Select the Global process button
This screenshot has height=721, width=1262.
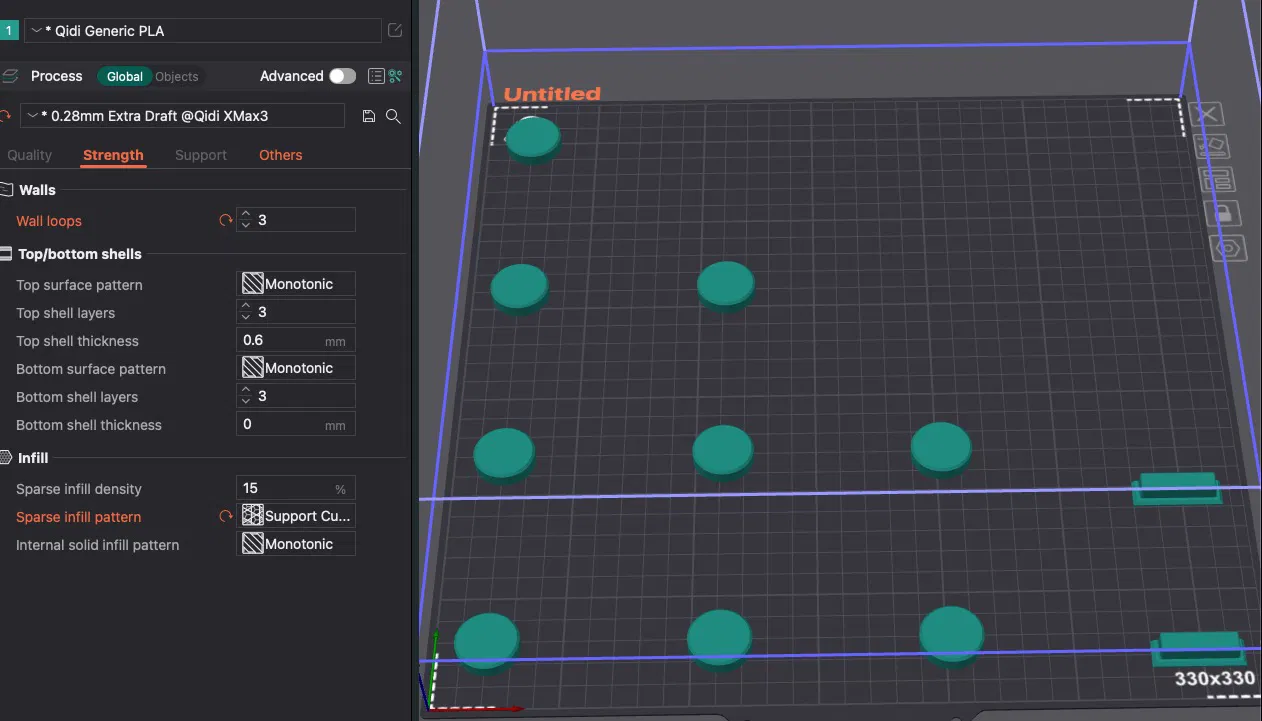(124, 76)
